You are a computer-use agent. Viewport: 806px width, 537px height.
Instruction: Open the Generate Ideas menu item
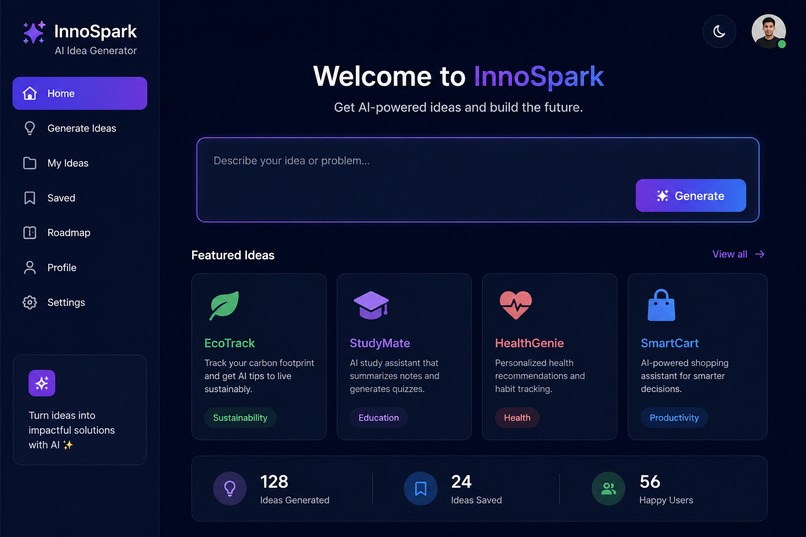80,128
